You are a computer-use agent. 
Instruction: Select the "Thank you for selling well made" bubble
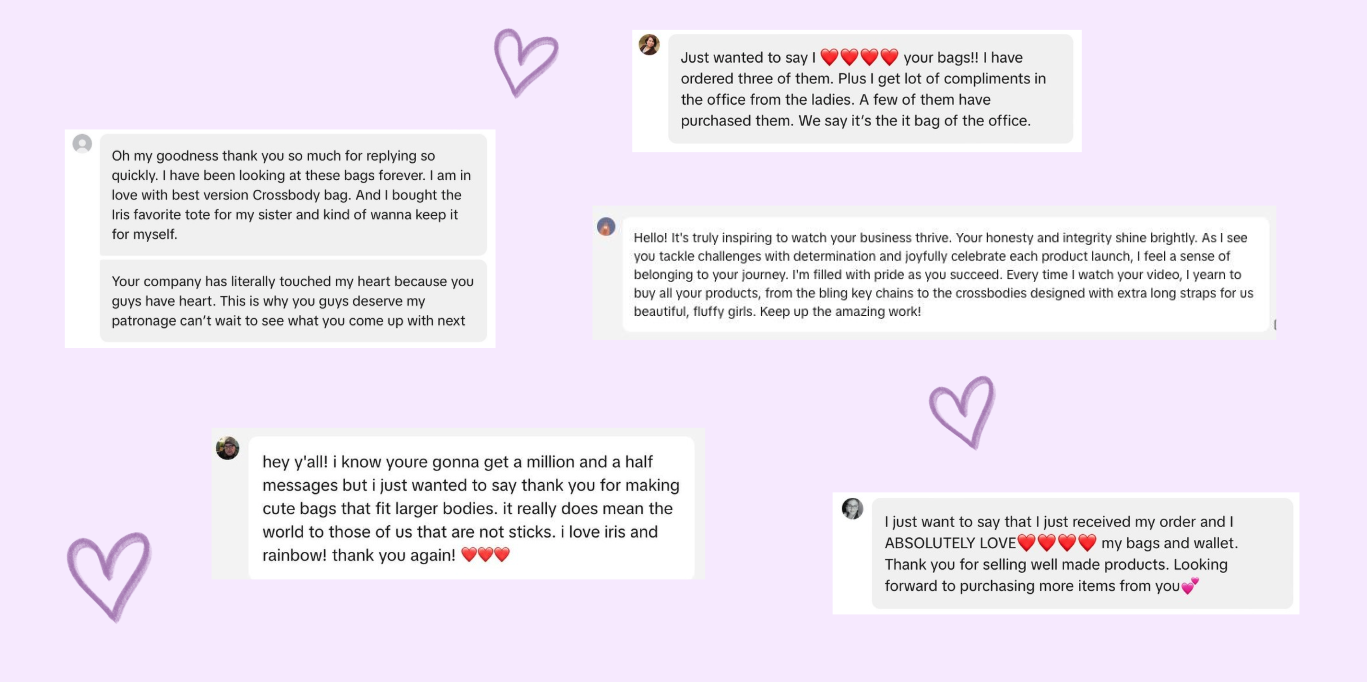tap(1082, 553)
